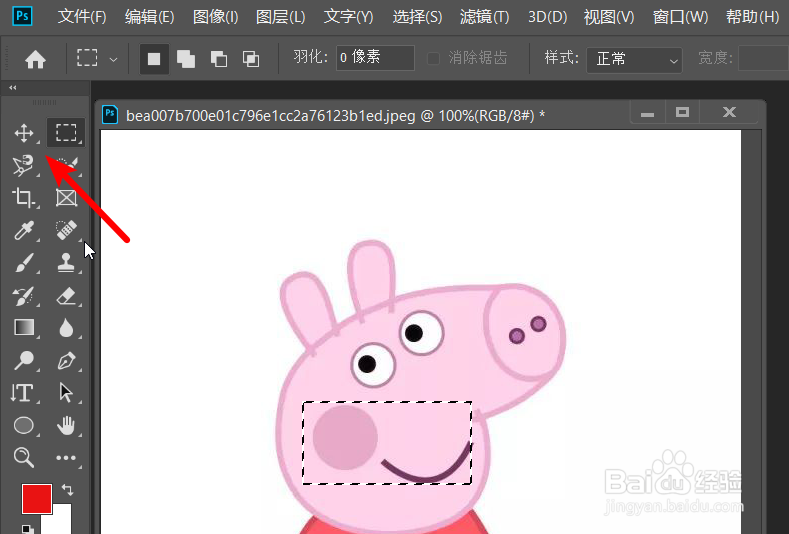Click the red foreground color swatch

pos(37,499)
